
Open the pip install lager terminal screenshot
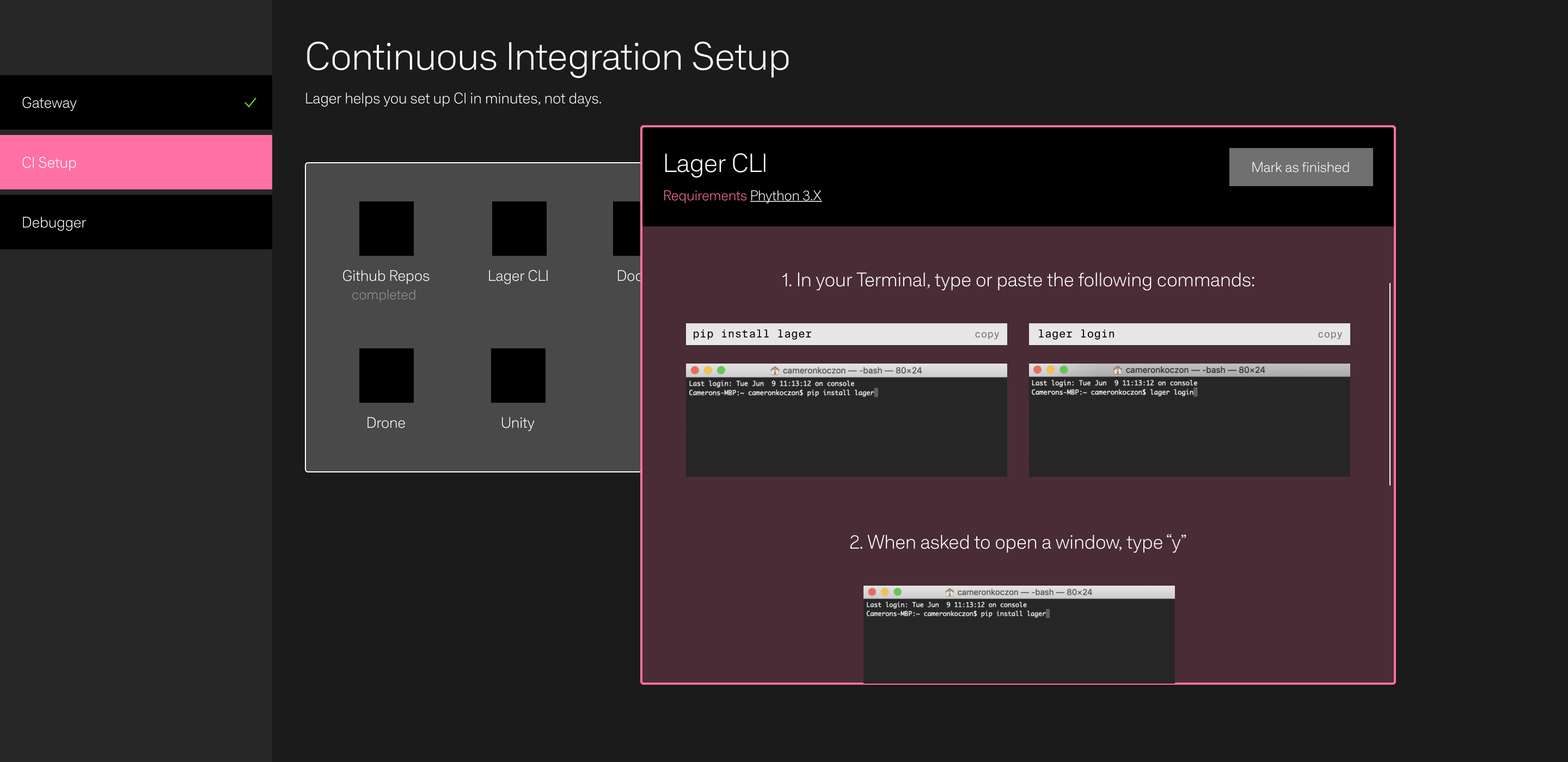point(846,420)
